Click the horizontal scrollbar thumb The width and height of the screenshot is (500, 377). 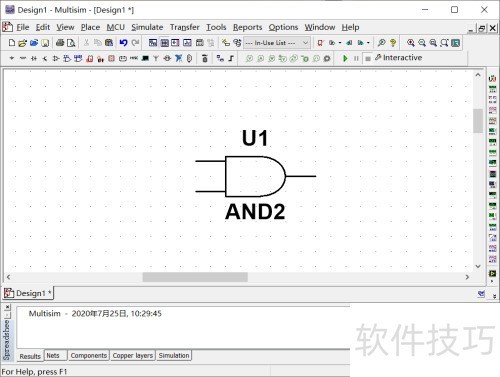click(195, 277)
